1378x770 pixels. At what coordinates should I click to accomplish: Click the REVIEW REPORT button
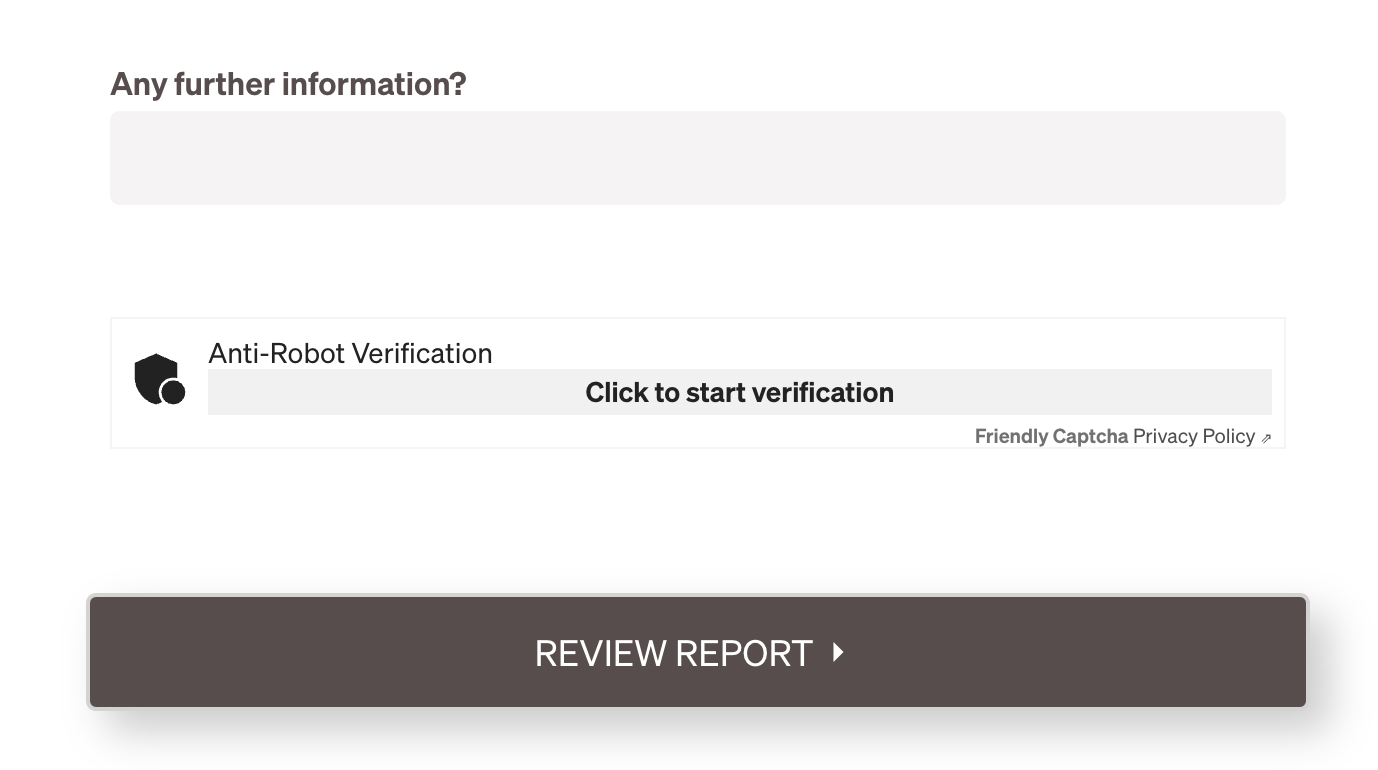coord(698,652)
